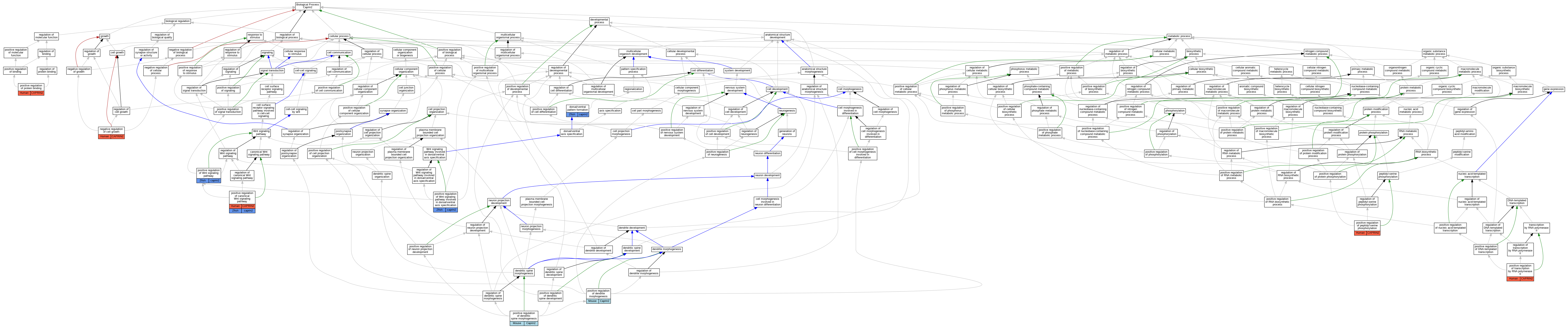Click the 'regulation of molecular function' node
Viewport: 1568px width, 328px height.
click(x=46, y=37)
